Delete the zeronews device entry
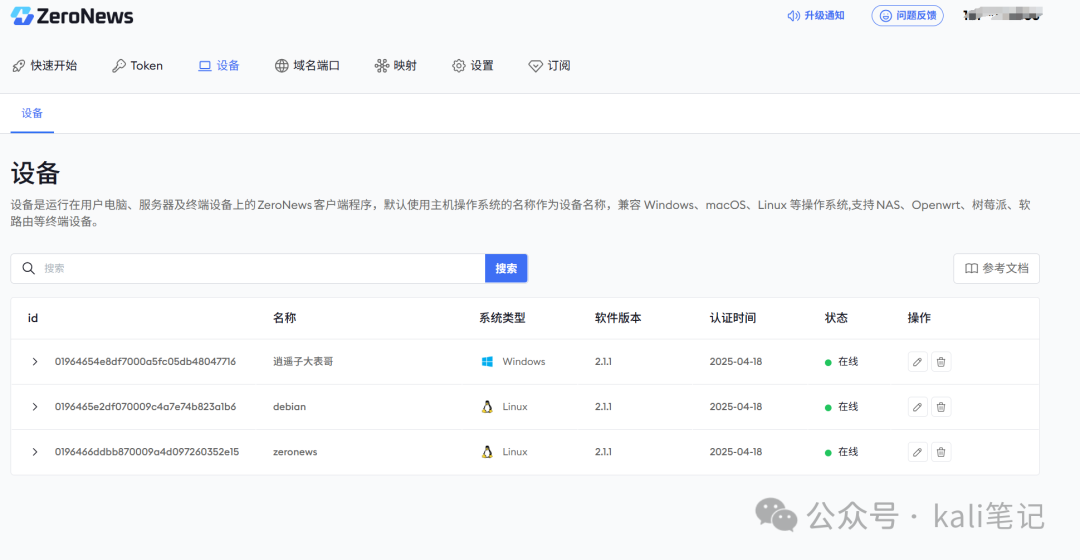This screenshot has height=560, width=1080. (x=941, y=452)
